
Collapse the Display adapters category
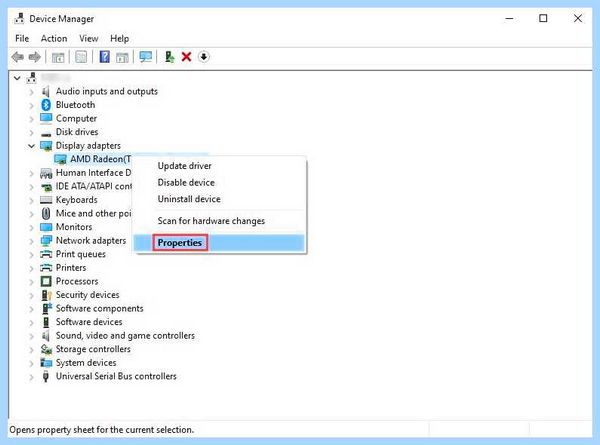pyautogui.click(x=31, y=146)
